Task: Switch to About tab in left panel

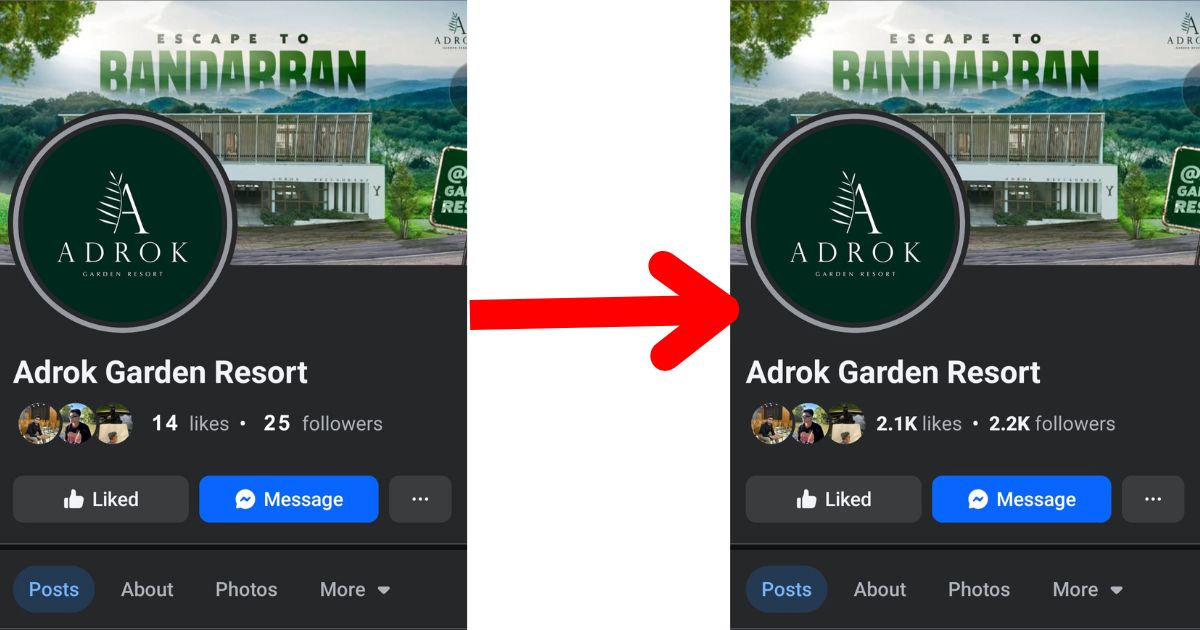Action: (x=147, y=589)
